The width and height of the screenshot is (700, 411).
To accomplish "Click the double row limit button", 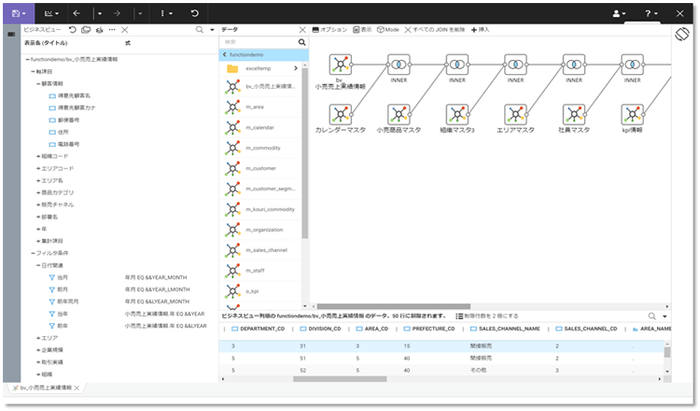I will point(487,316).
